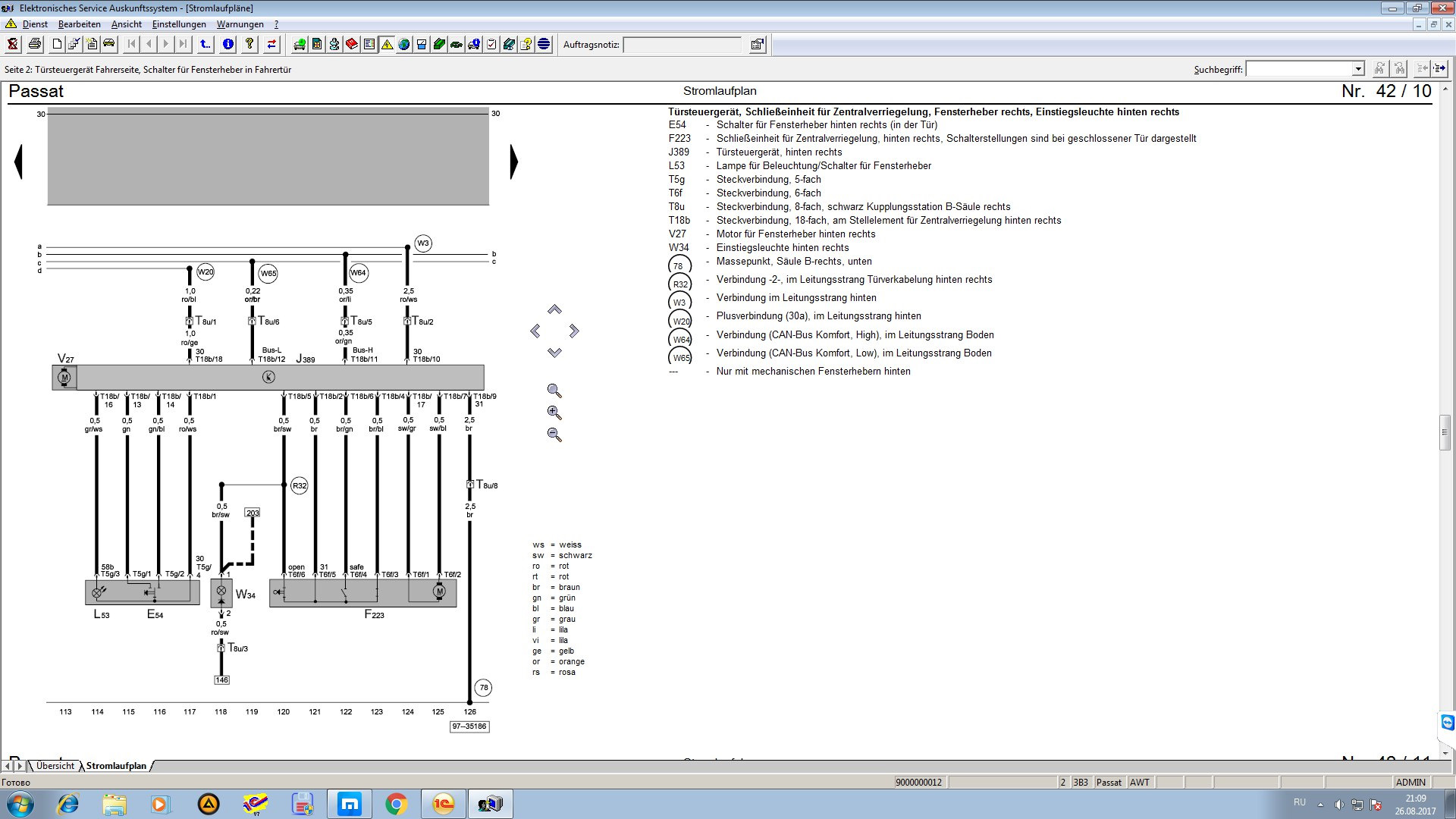Click the zoom-in magnifier with plus
This screenshot has height=819, width=1456.
pos(554,413)
